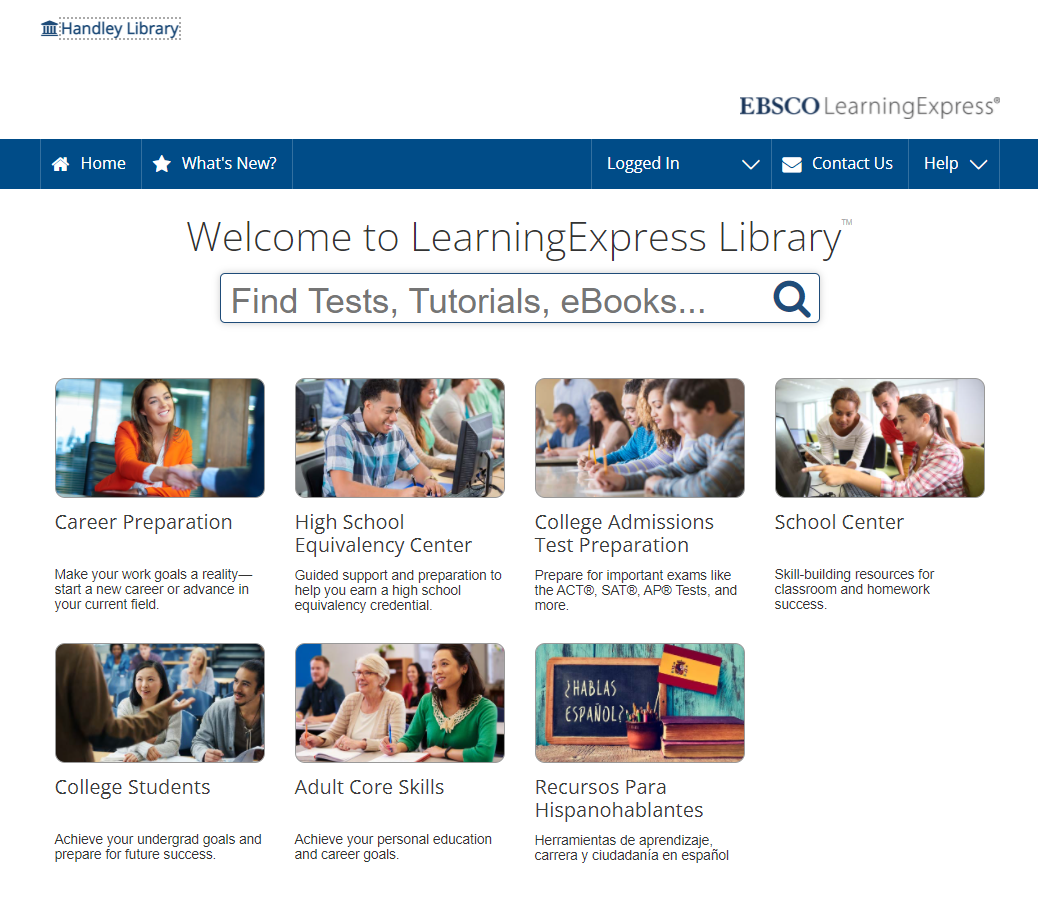Select Home in the navigation bar
Image resolution: width=1038 pixels, height=911 pixels.
(x=103, y=163)
